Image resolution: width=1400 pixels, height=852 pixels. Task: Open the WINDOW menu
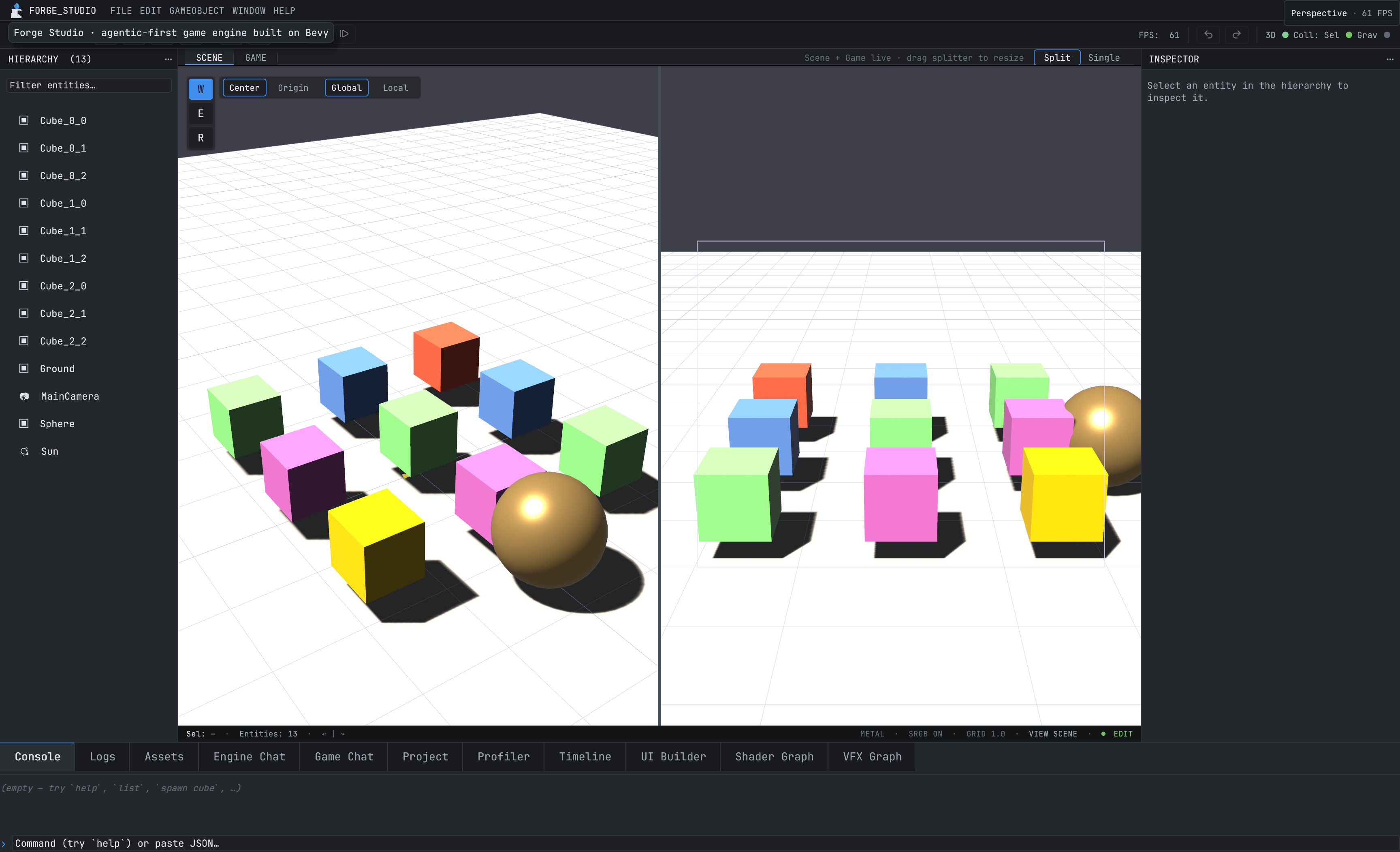point(249,11)
